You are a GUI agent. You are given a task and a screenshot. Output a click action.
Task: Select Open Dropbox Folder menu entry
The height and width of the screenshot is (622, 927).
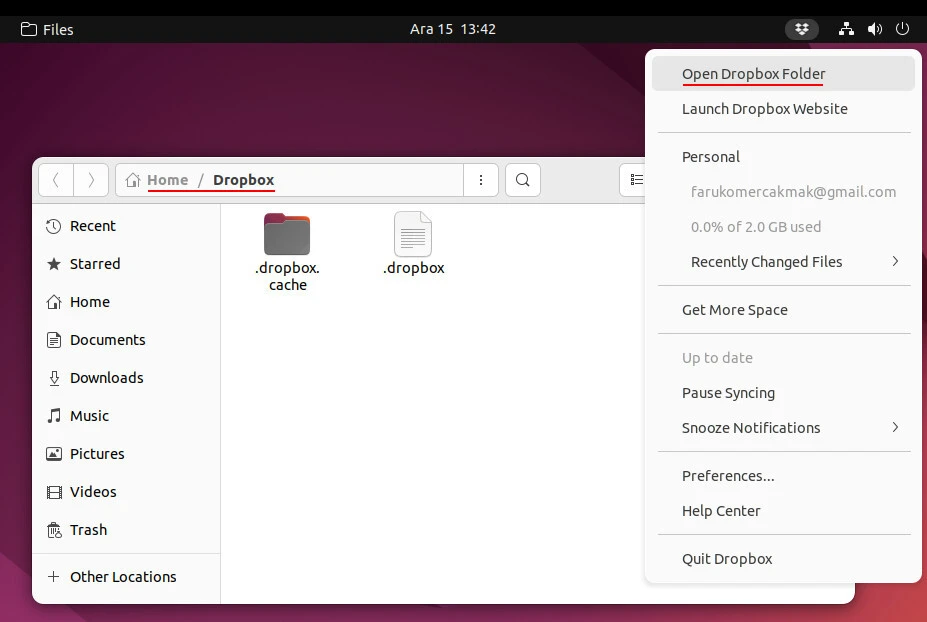pos(753,74)
